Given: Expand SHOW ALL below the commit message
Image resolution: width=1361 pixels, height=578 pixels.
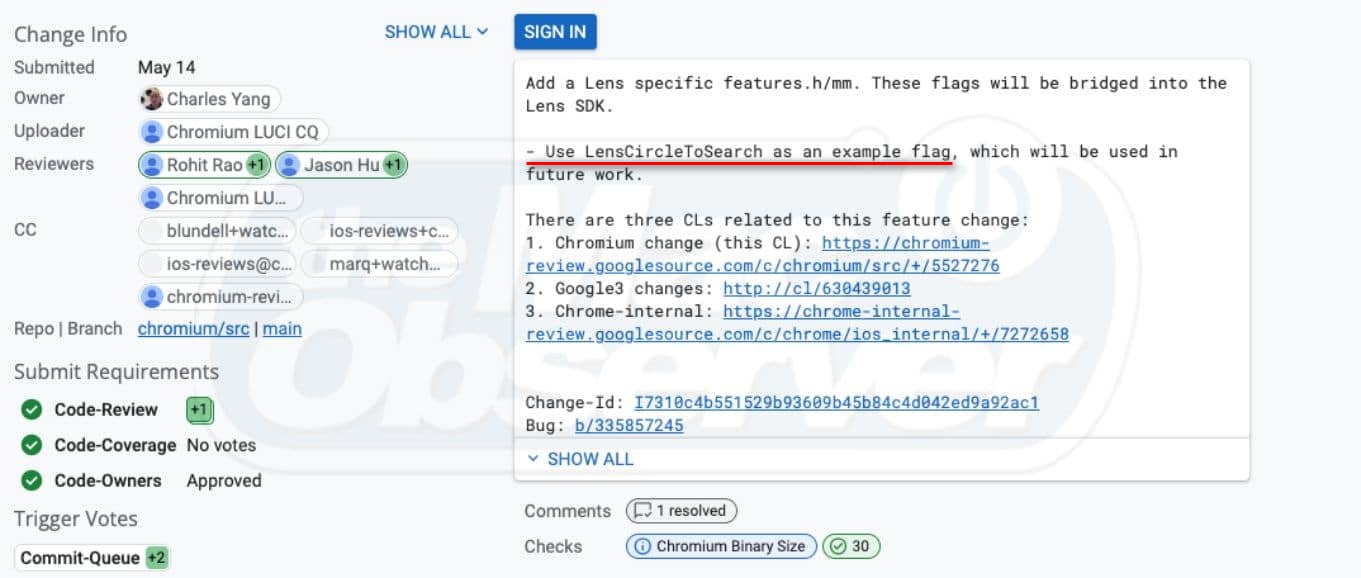Looking at the screenshot, I should point(580,459).
